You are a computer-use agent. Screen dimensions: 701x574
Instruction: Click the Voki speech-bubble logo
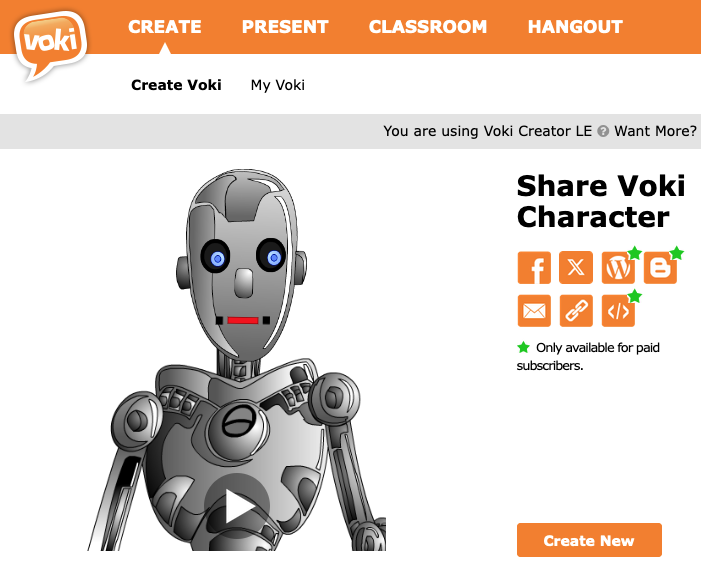(50, 45)
